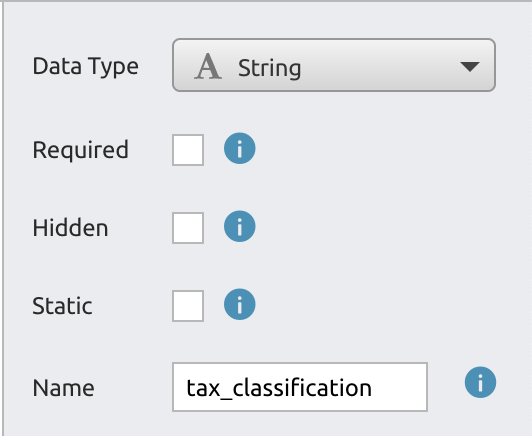Click the left panel divider line
Viewport: 532px width, 436px height.
(3, 218)
